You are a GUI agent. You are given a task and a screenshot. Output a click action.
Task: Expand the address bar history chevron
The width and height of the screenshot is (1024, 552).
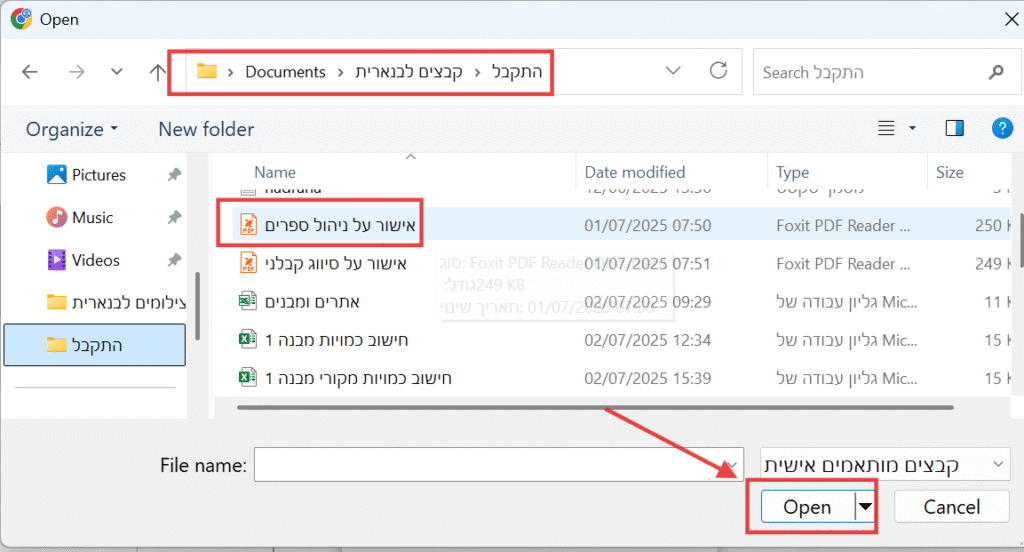coord(673,71)
